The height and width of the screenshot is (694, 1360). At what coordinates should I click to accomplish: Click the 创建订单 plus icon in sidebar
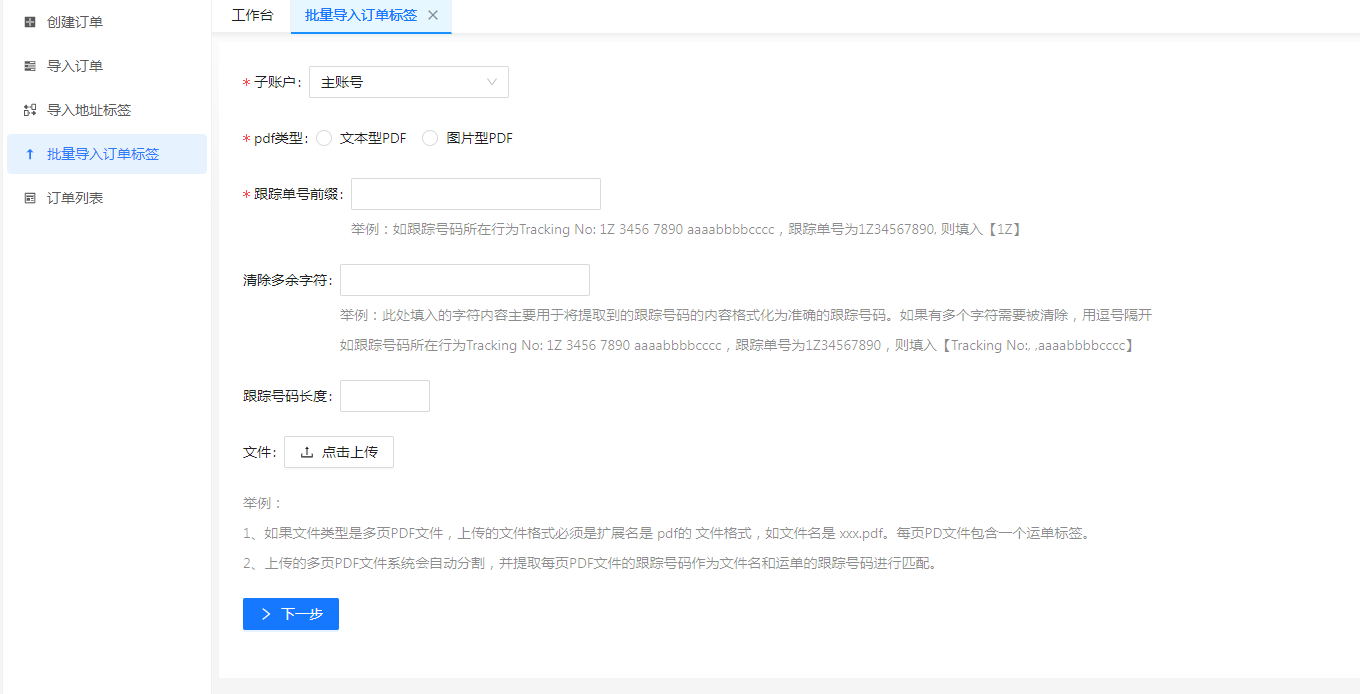(x=30, y=22)
